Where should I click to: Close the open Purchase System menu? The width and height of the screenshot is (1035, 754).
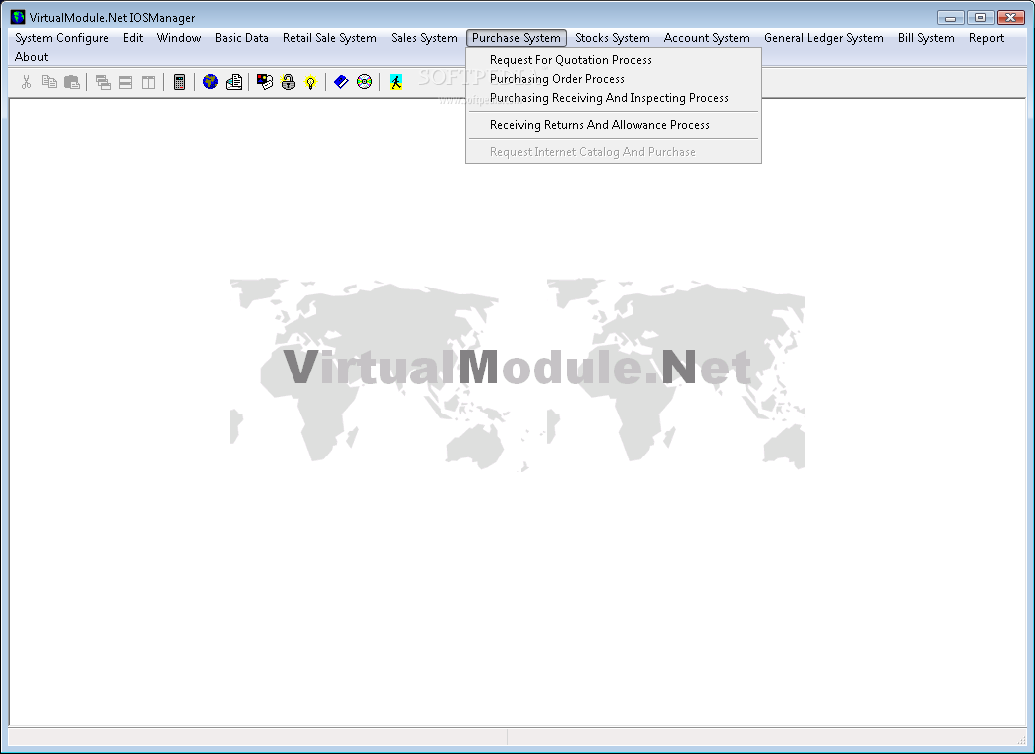tap(516, 38)
